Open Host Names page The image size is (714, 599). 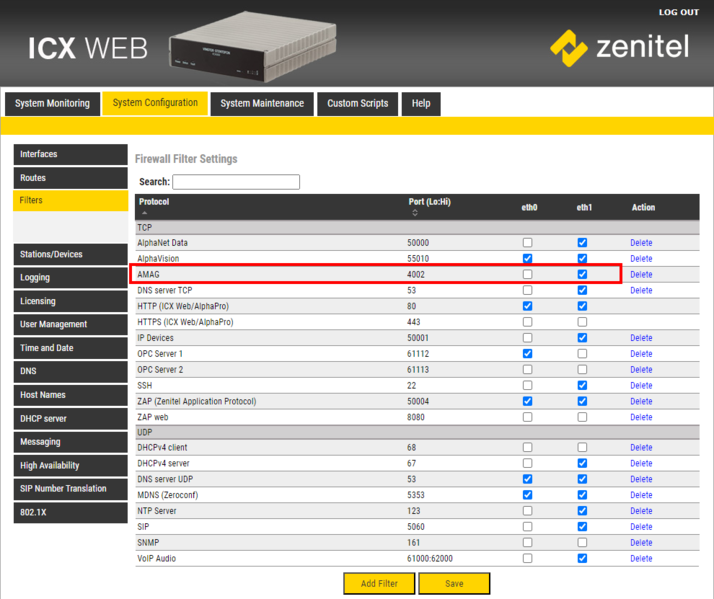(71, 395)
